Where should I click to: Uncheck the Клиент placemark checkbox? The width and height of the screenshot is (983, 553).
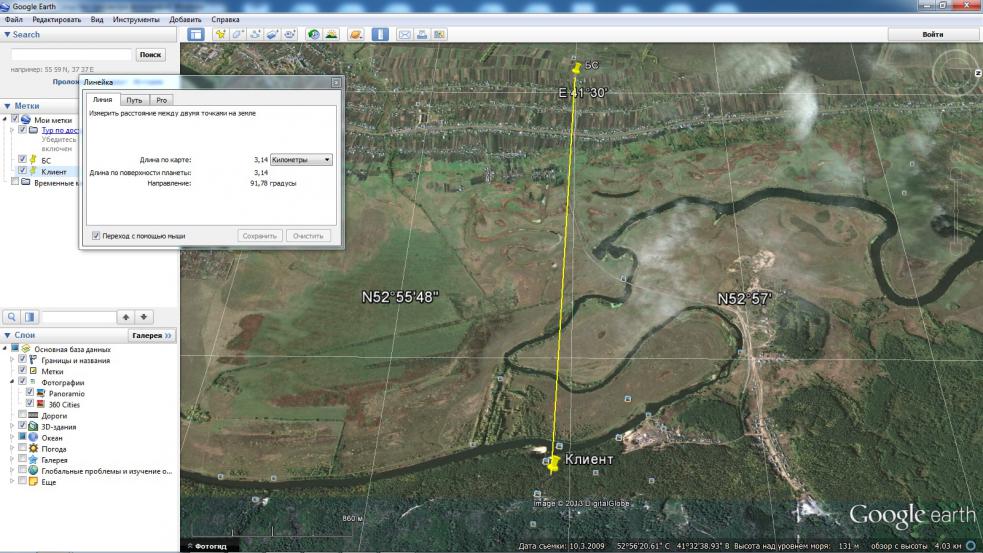click(22, 171)
